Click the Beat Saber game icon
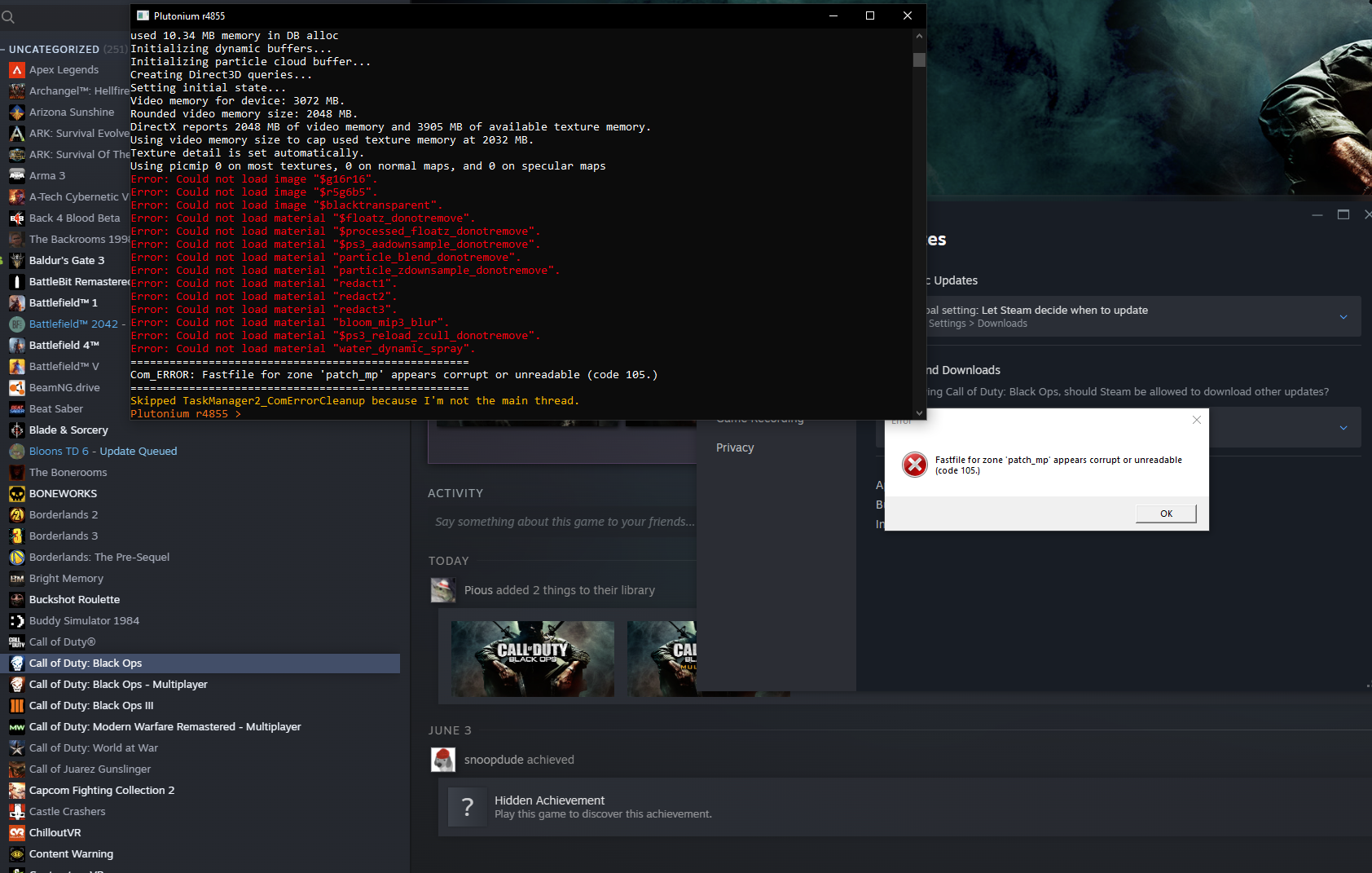 pos(17,409)
